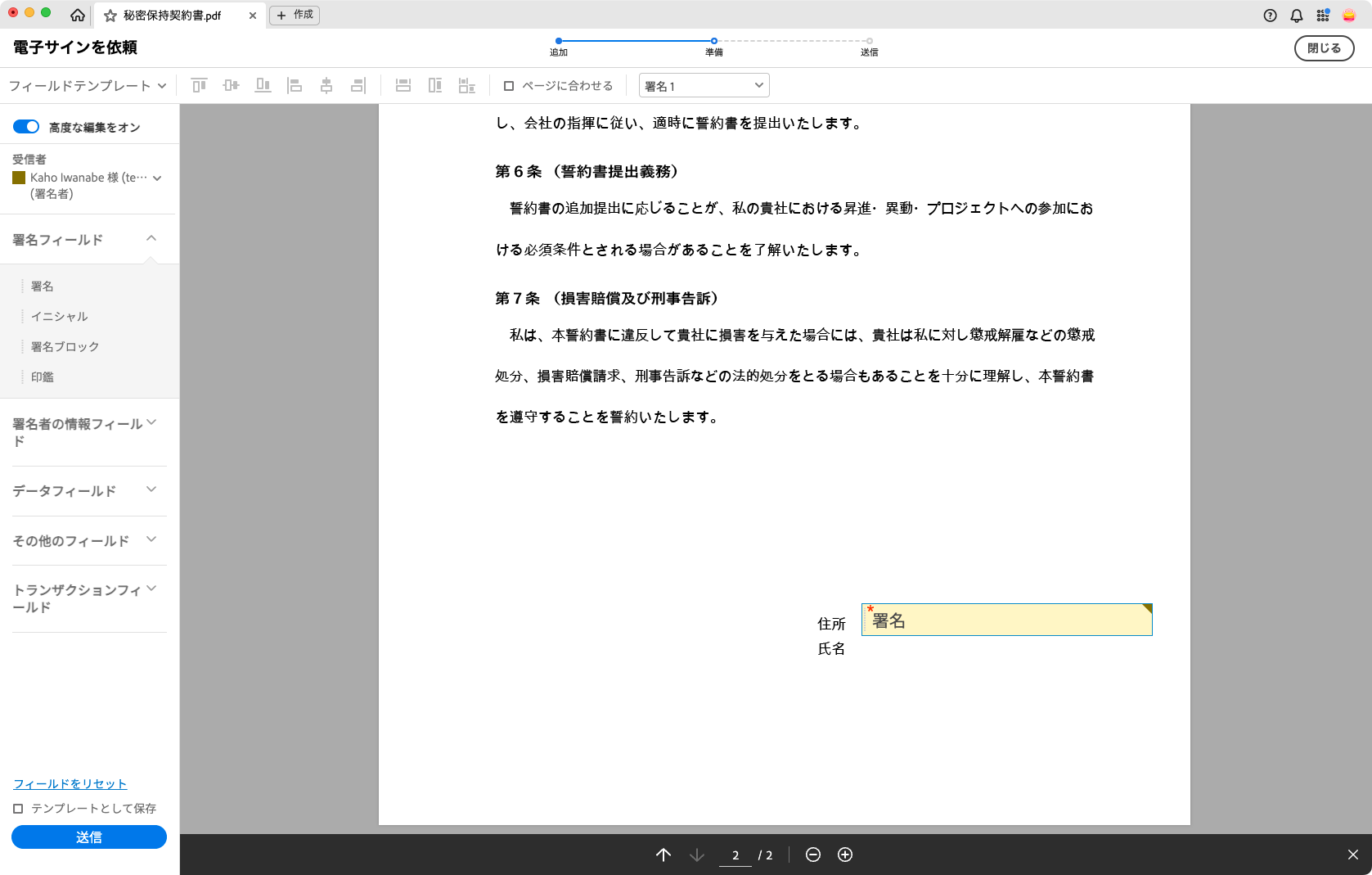Click the align left edges icon
The width and height of the screenshot is (1372, 875).
tap(295, 86)
